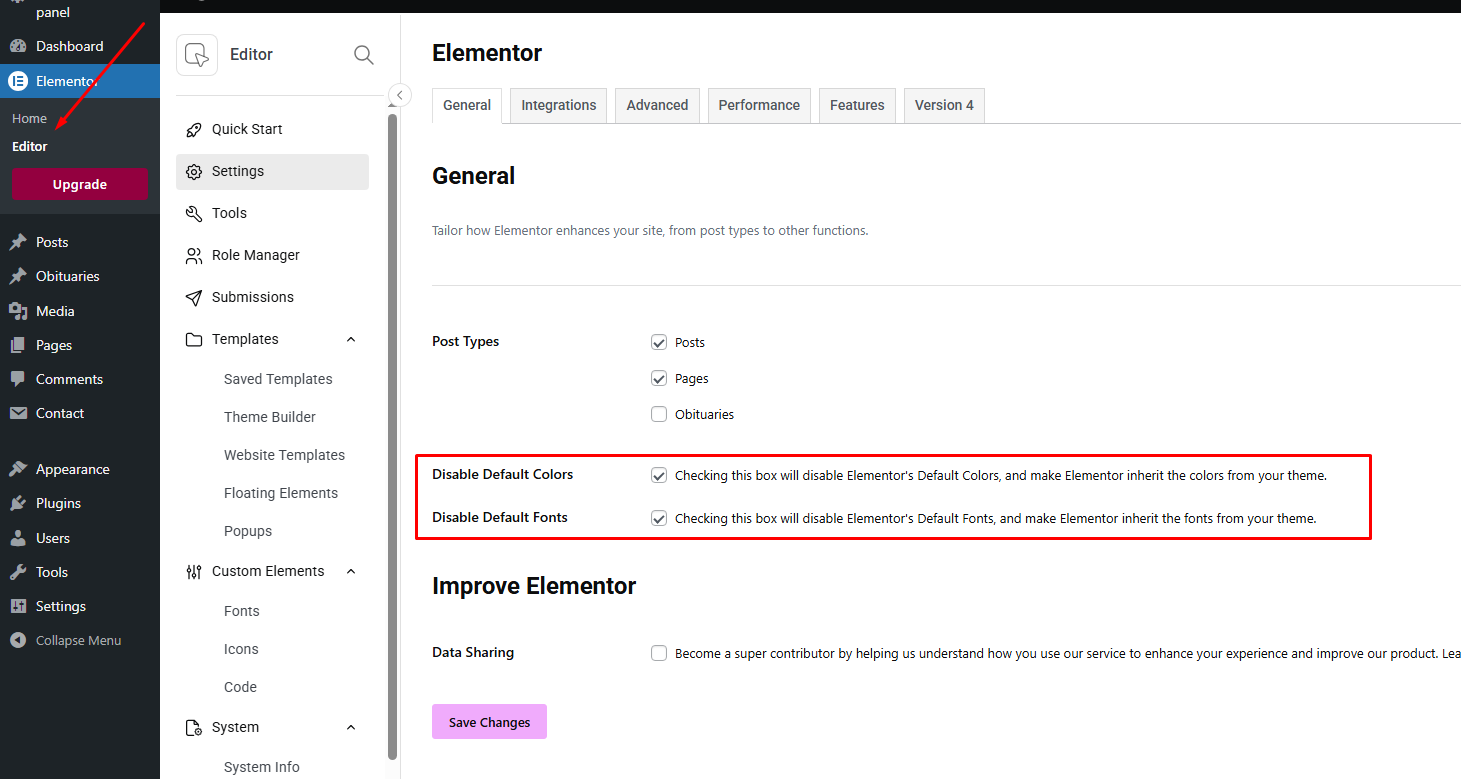Collapse the System section chevron

tap(351, 727)
